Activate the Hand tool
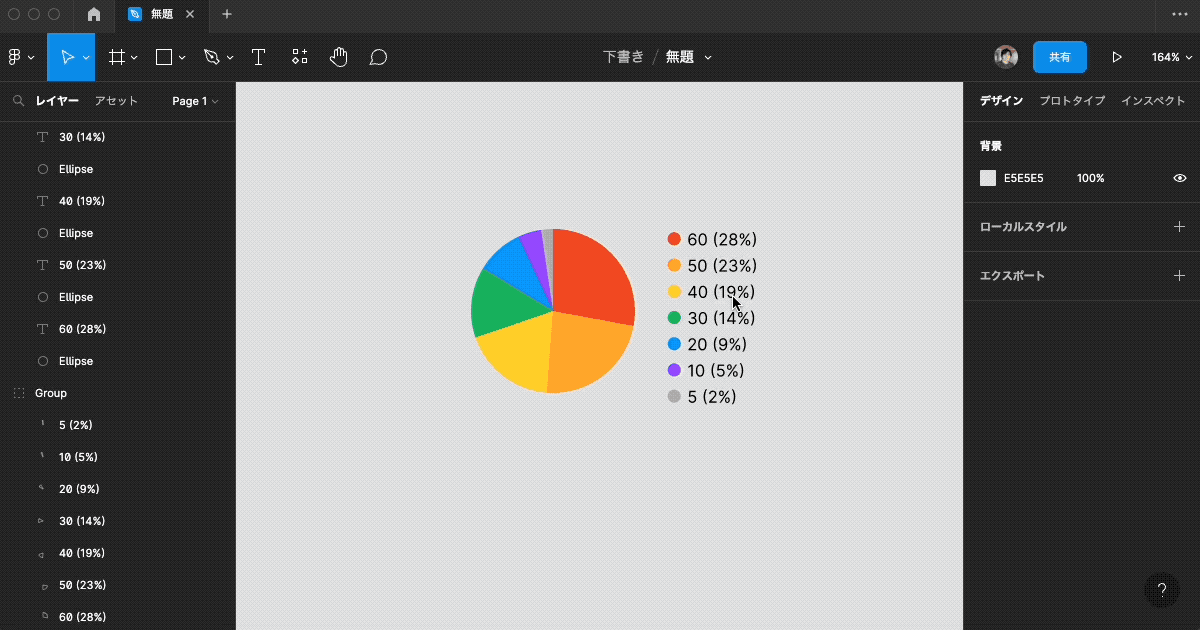The height and width of the screenshot is (630, 1200). pyautogui.click(x=338, y=57)
